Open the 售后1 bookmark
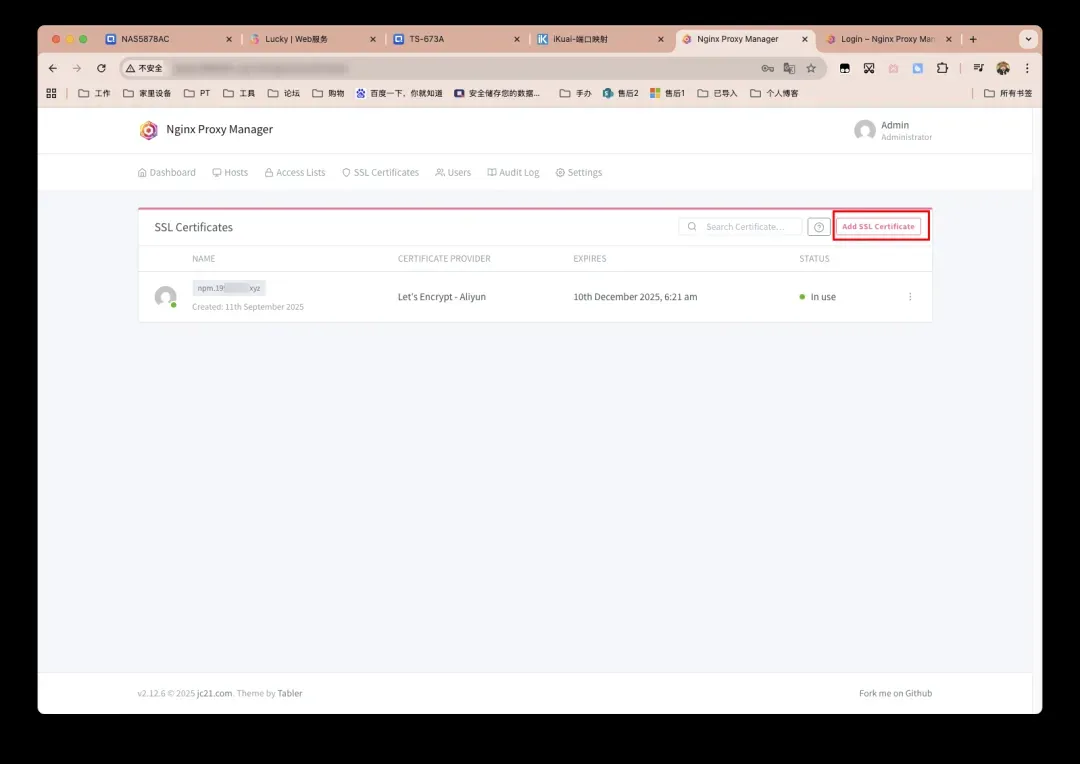This screenshot has width=1080, height=764. (x=667, y=93)
